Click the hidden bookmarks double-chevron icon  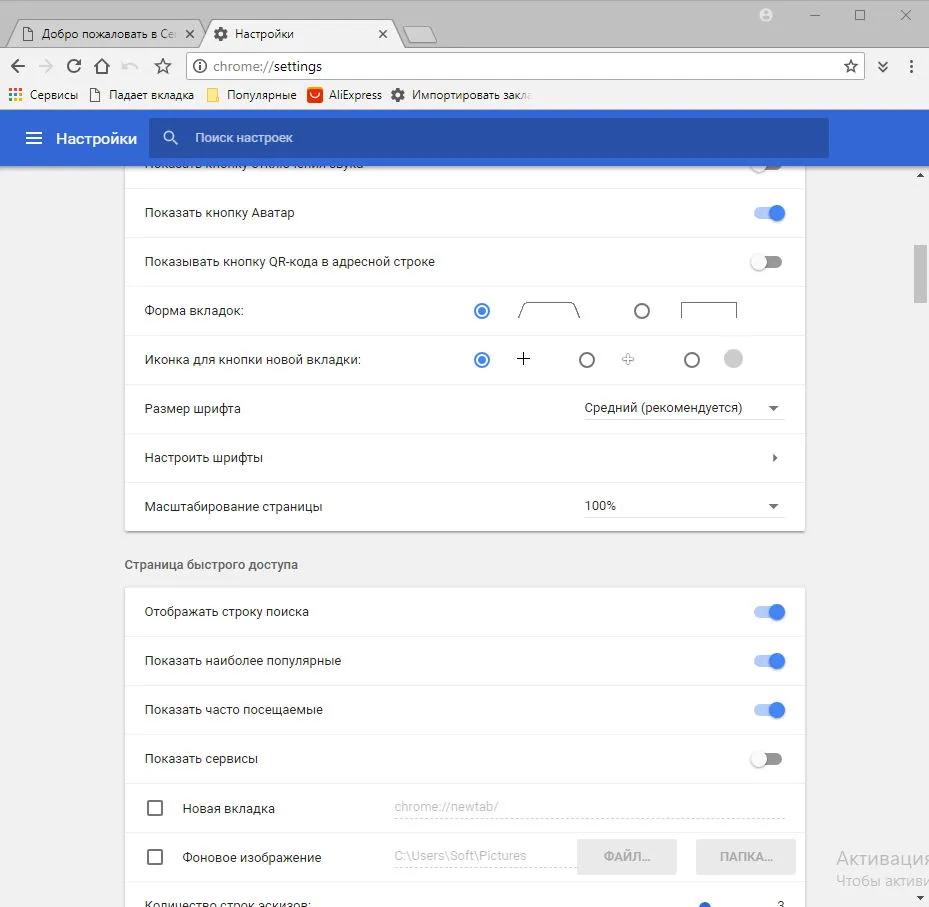coord(883,66)
